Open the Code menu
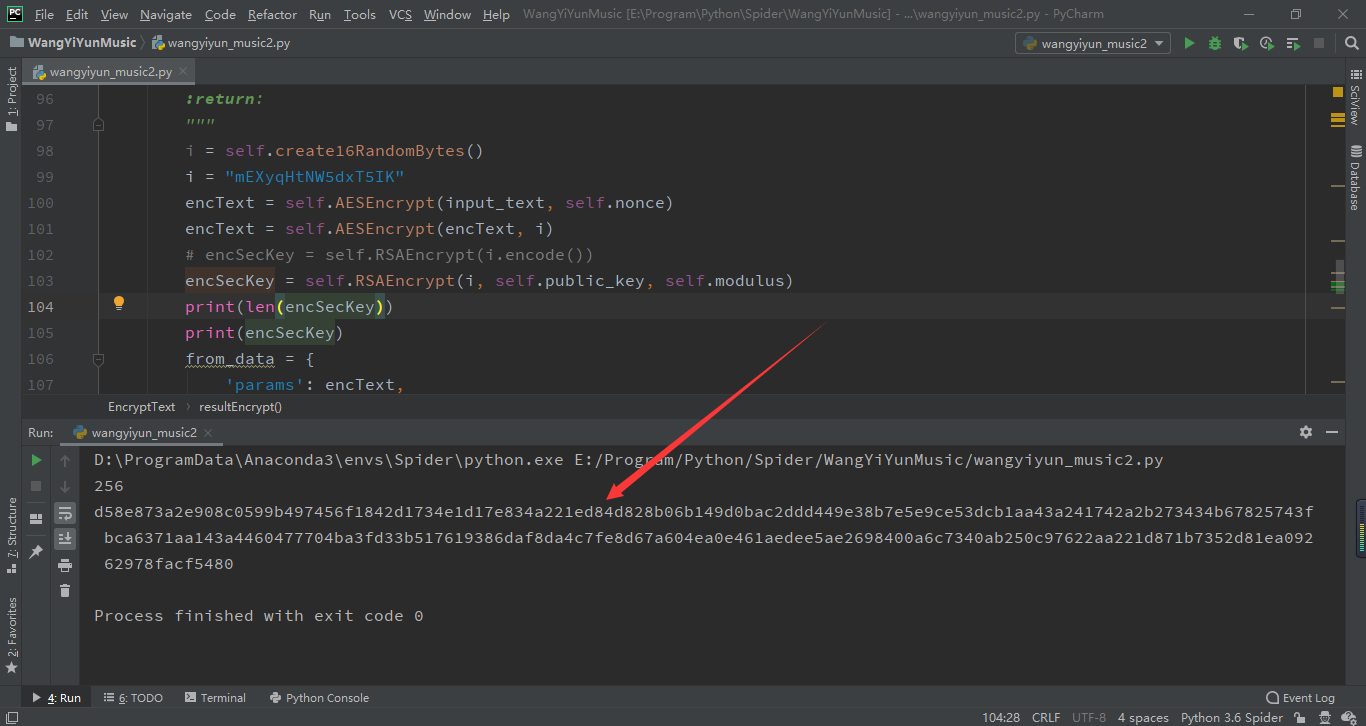The width and height of the screenshot is (1366, 726). [220, 14]
